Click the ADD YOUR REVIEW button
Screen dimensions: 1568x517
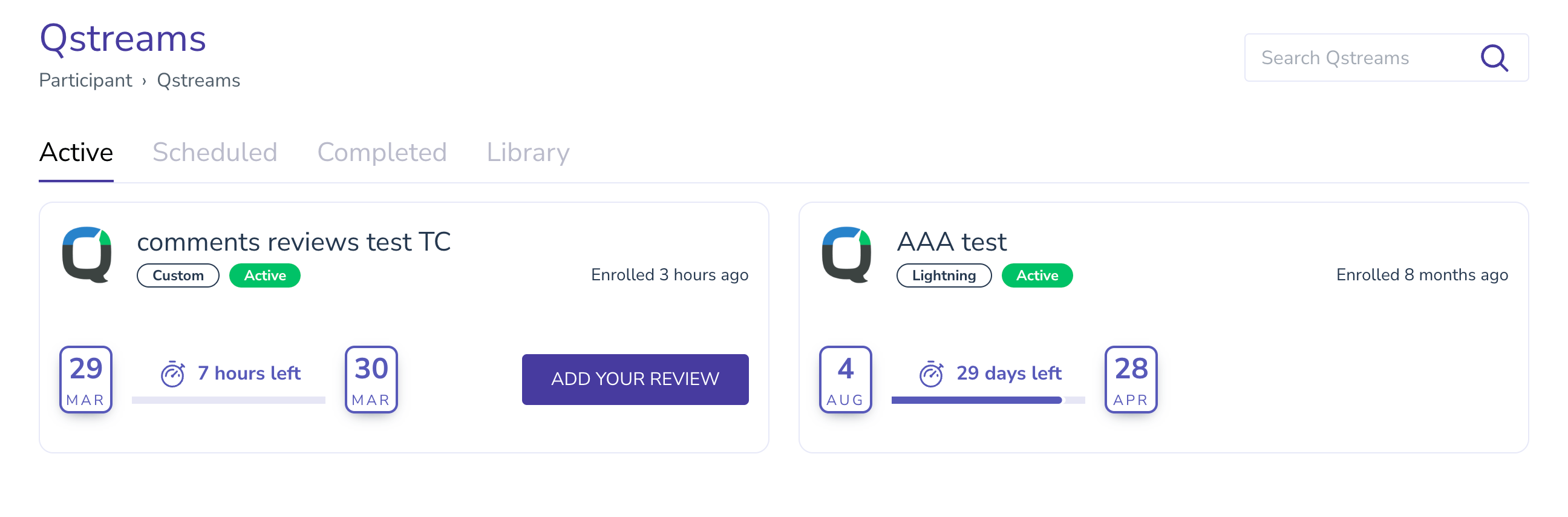point(635,379)
